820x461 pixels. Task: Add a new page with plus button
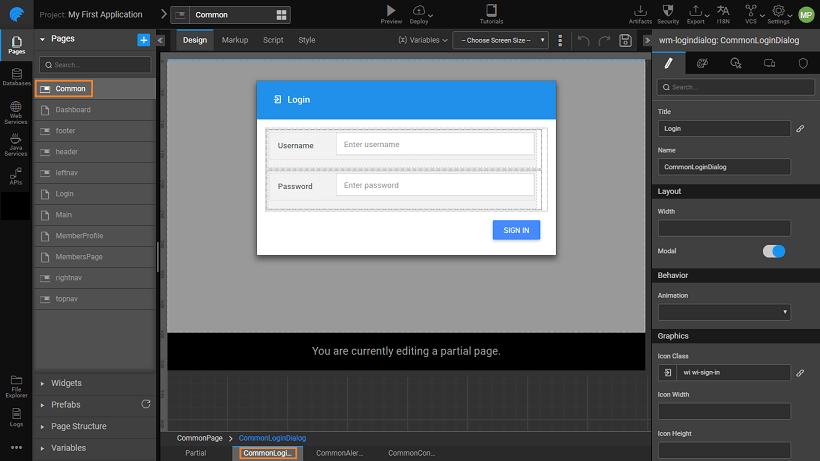143,39
